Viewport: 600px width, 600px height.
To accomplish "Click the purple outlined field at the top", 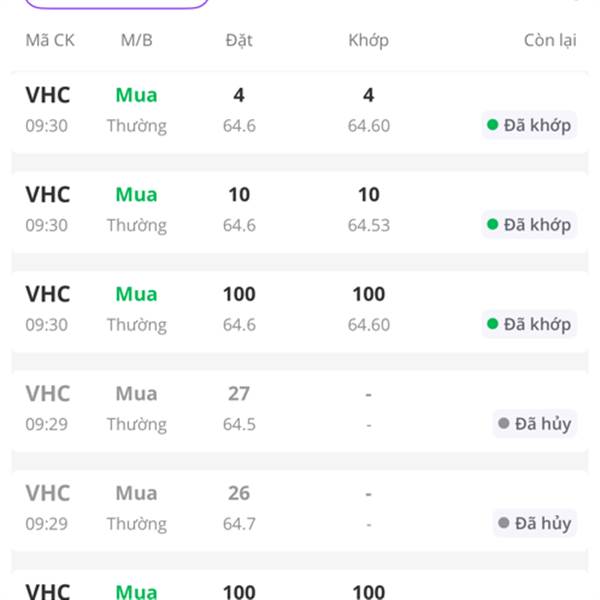I will point(117,3).
